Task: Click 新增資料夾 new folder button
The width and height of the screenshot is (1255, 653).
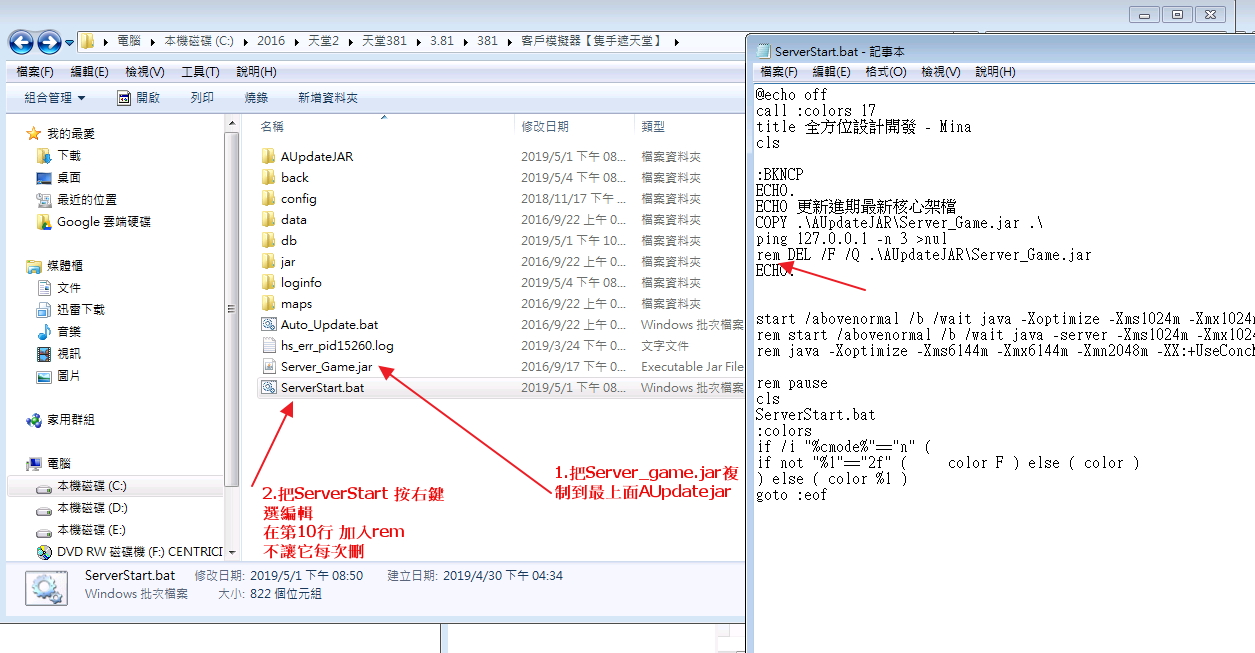Action: (328, 98)
